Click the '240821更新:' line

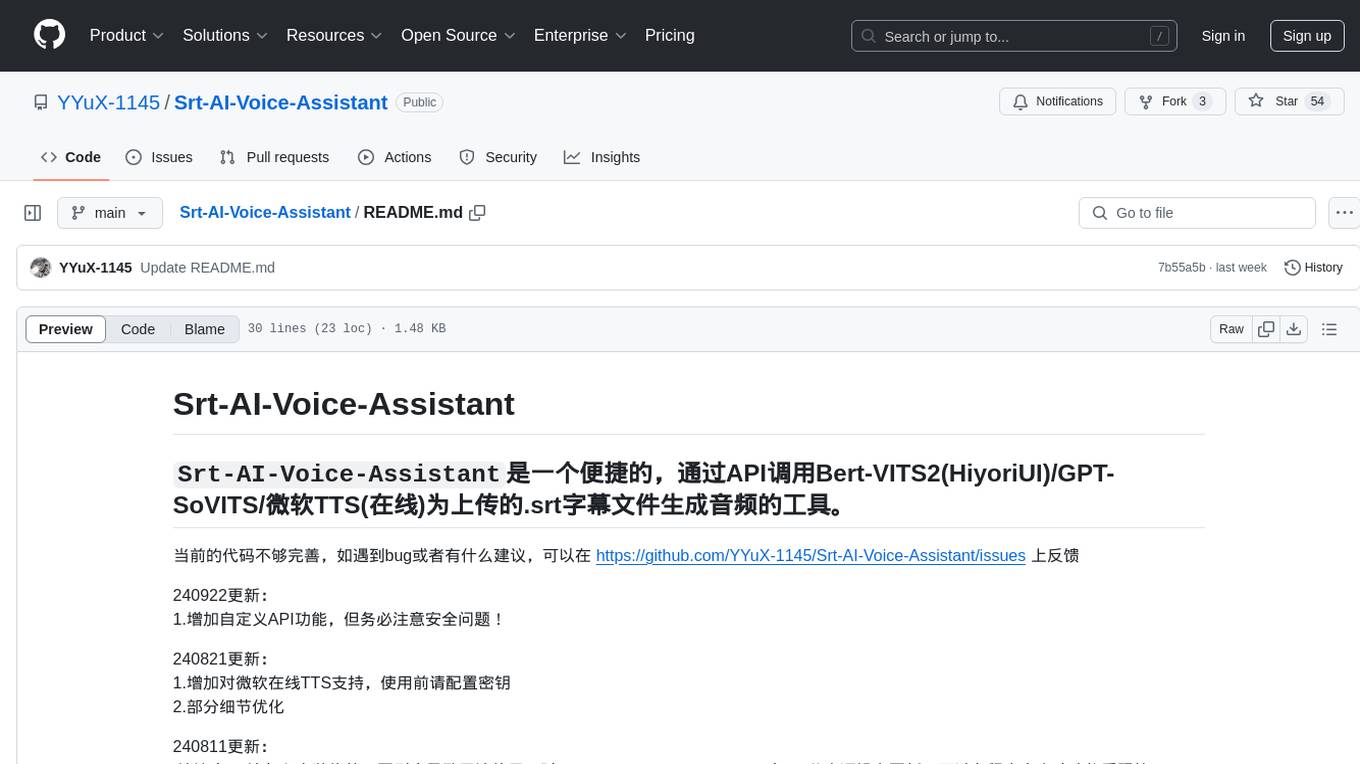[221, 659]
